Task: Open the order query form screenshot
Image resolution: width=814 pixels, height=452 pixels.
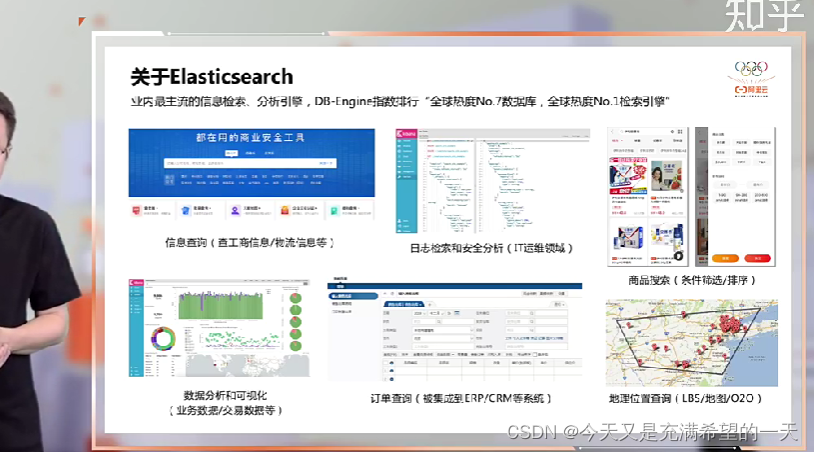Action: [455, 332]
